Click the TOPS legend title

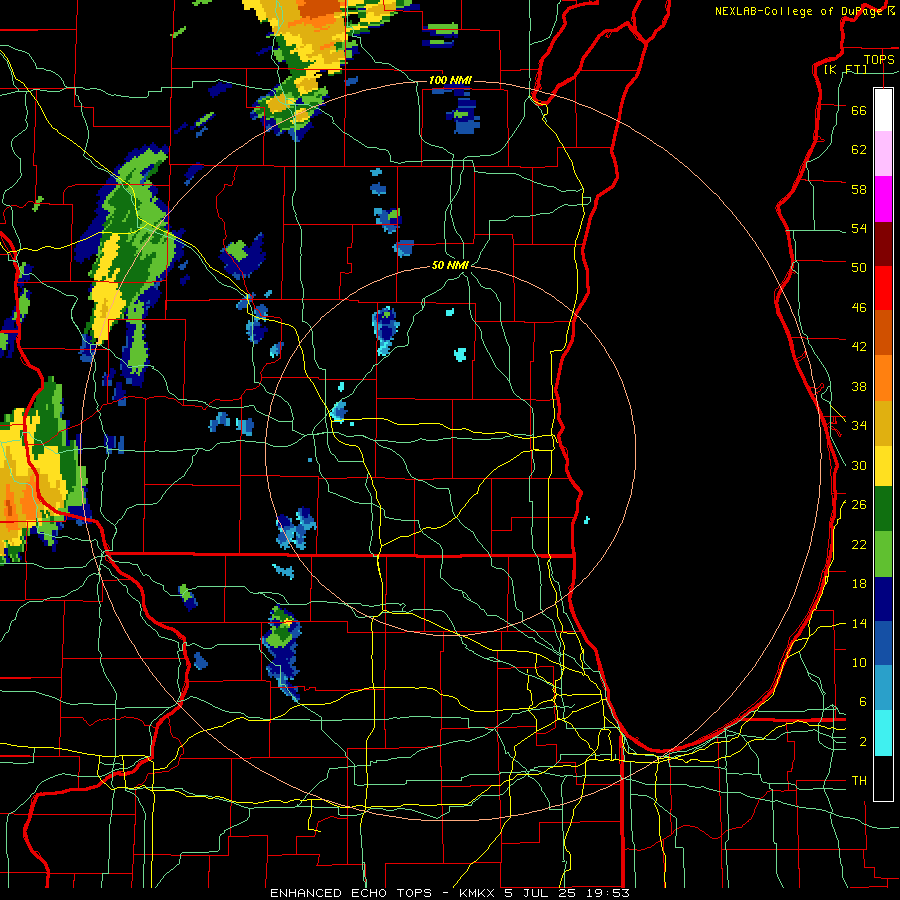point(879,60)
